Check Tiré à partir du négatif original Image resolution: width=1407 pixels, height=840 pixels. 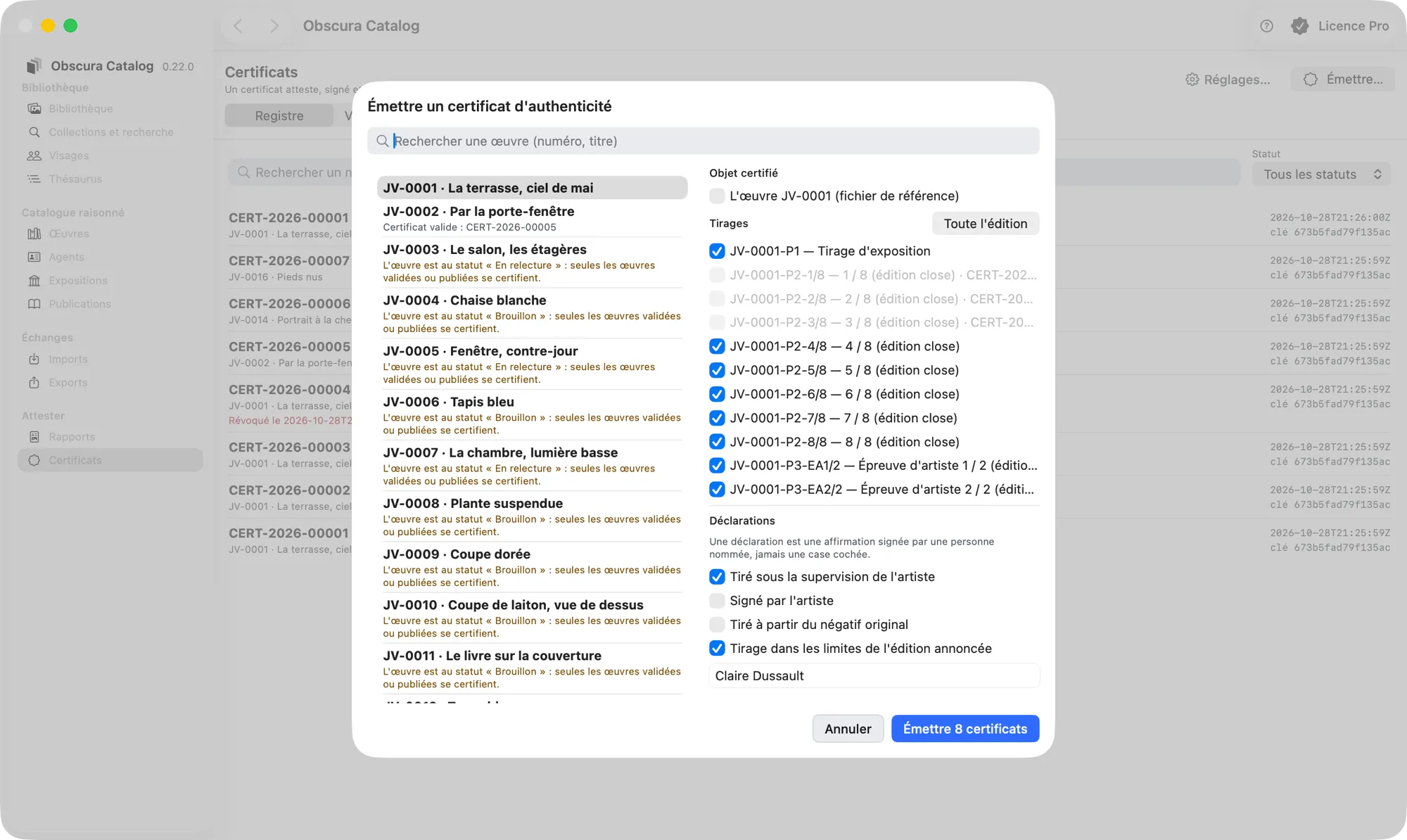point(717,625)
